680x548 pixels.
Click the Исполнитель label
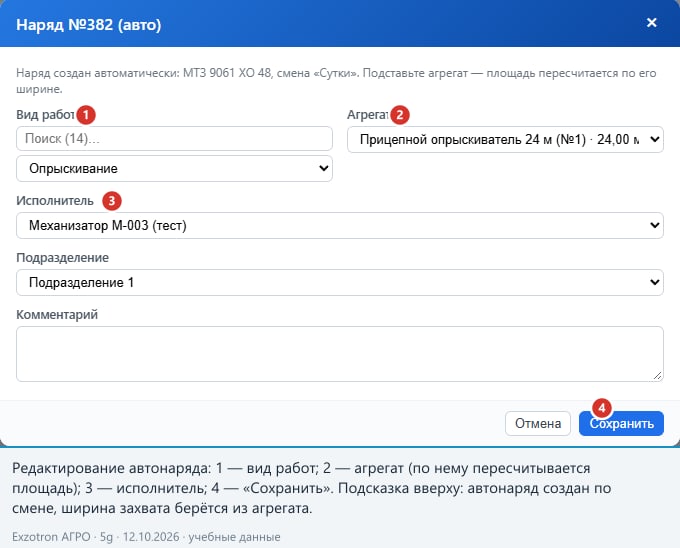click(55, 201)
